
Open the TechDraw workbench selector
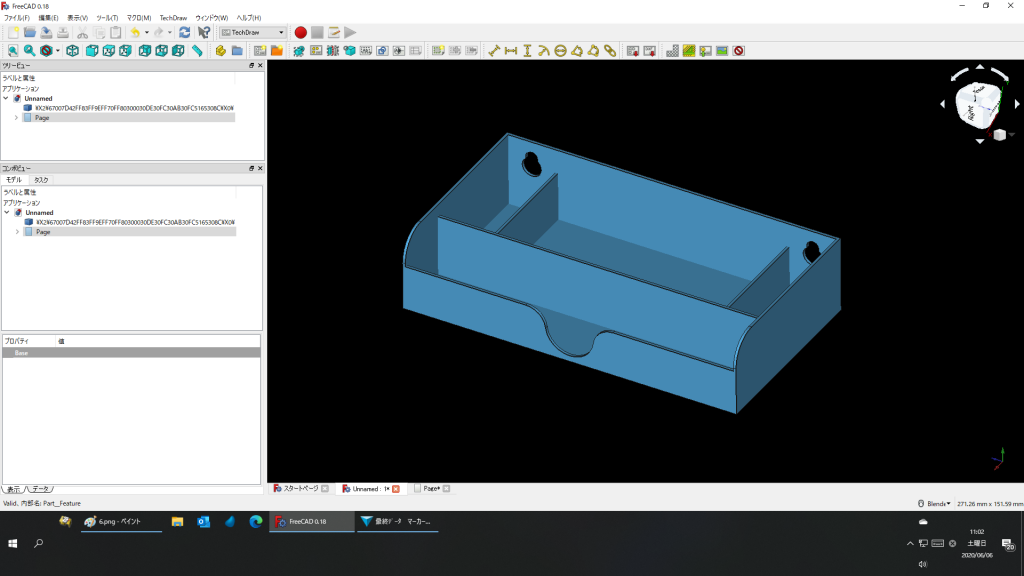tap(253, 33)
